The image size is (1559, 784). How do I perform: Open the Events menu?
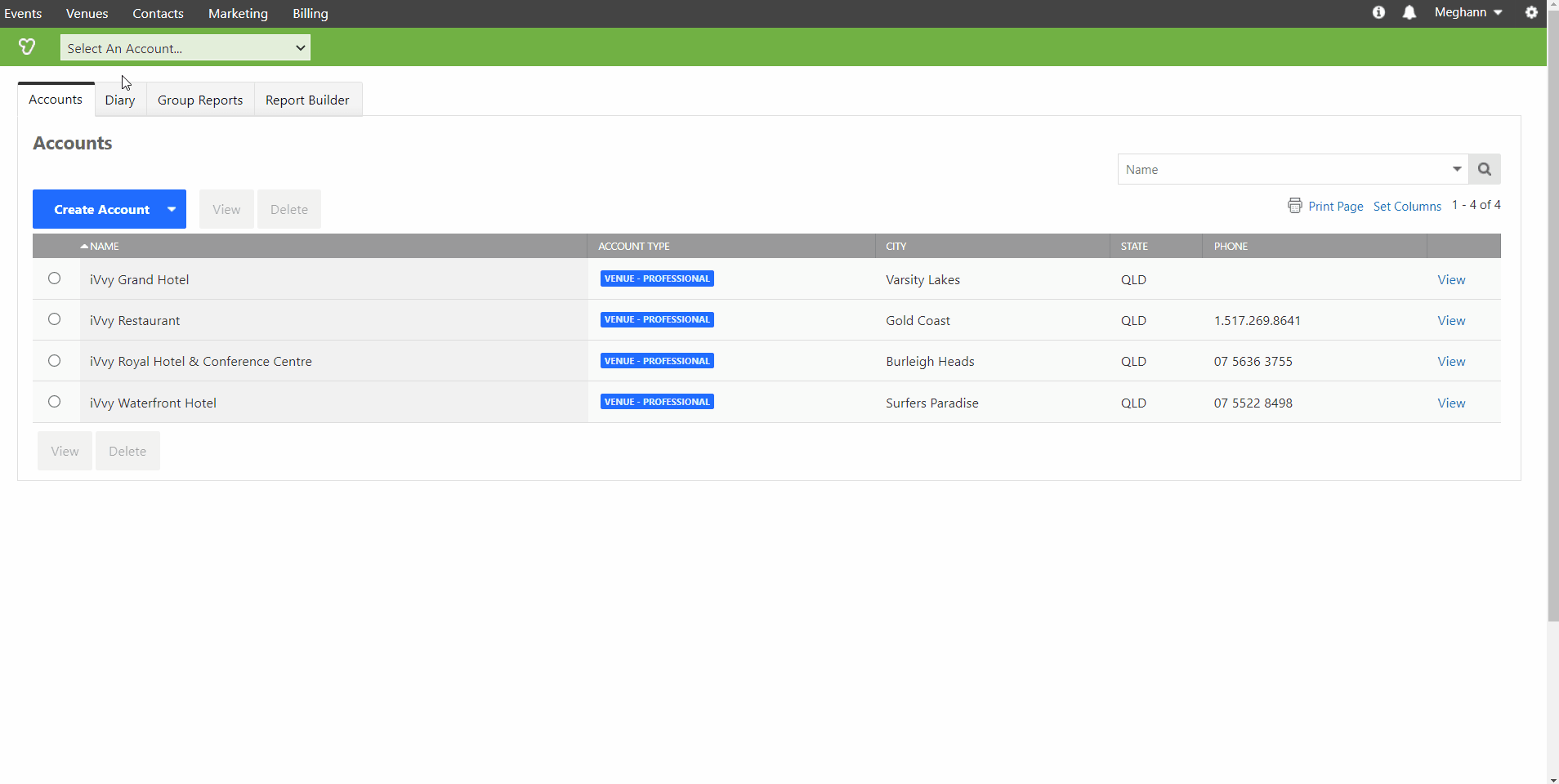click(x=23, y=13)
